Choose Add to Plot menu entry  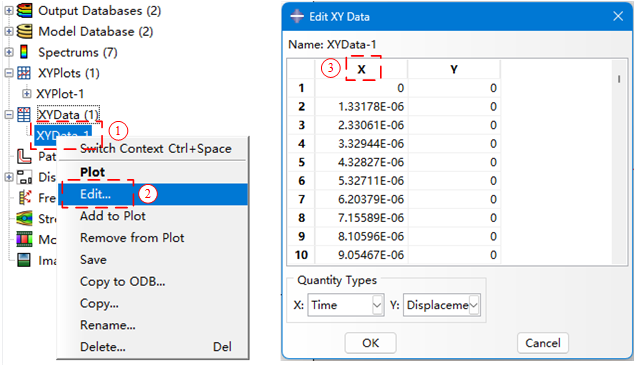(153, 216)
